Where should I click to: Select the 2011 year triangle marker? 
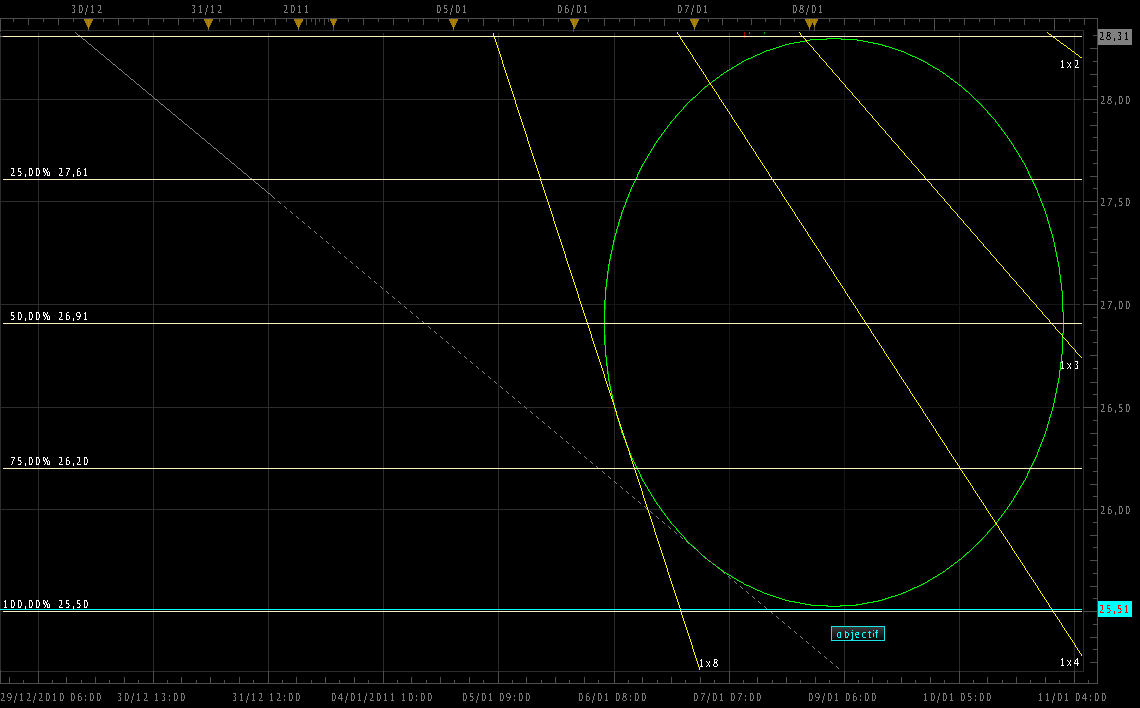[x=298, y=23]
